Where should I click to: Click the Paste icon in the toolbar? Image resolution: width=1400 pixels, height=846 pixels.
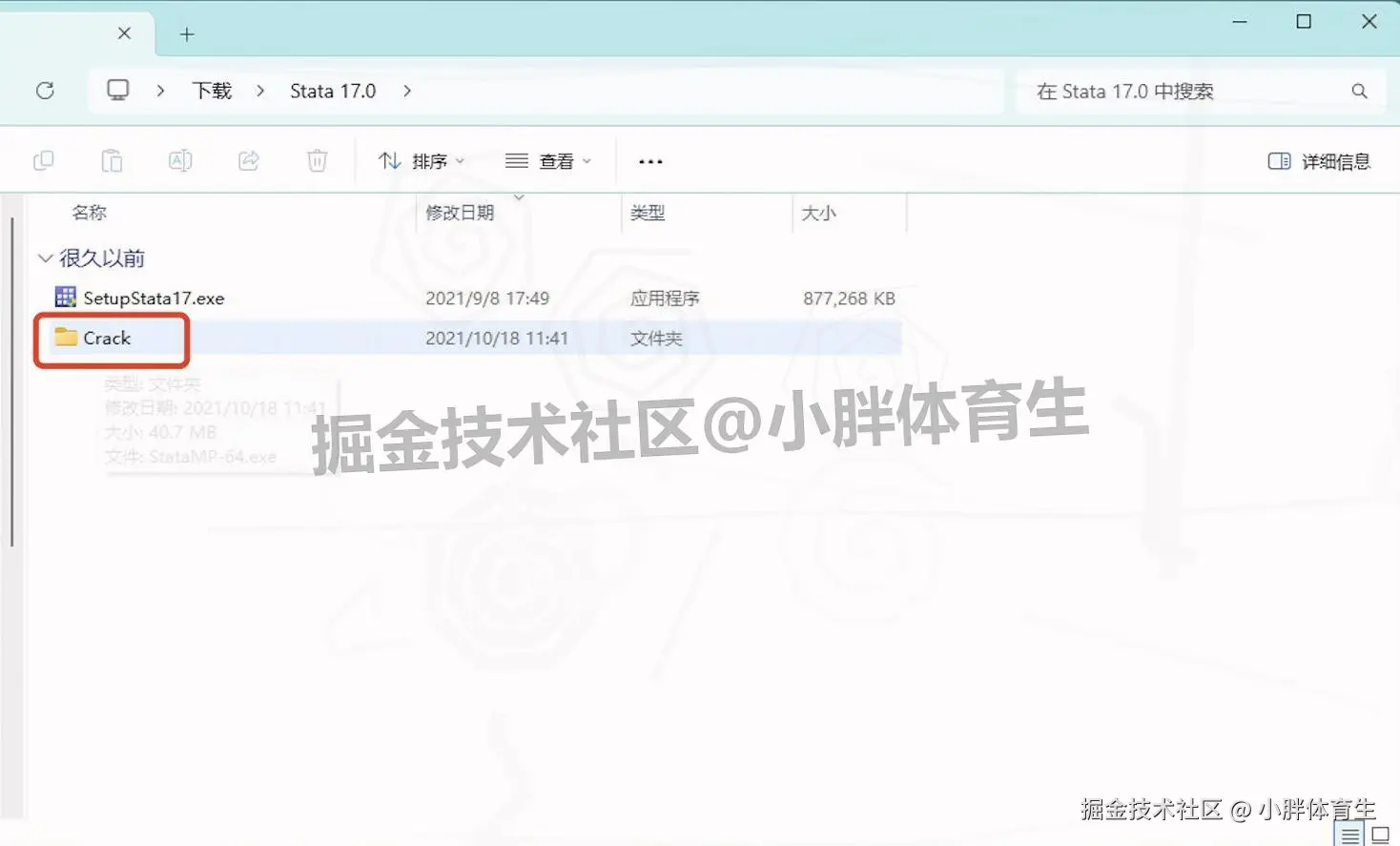[x=112, y=160]
